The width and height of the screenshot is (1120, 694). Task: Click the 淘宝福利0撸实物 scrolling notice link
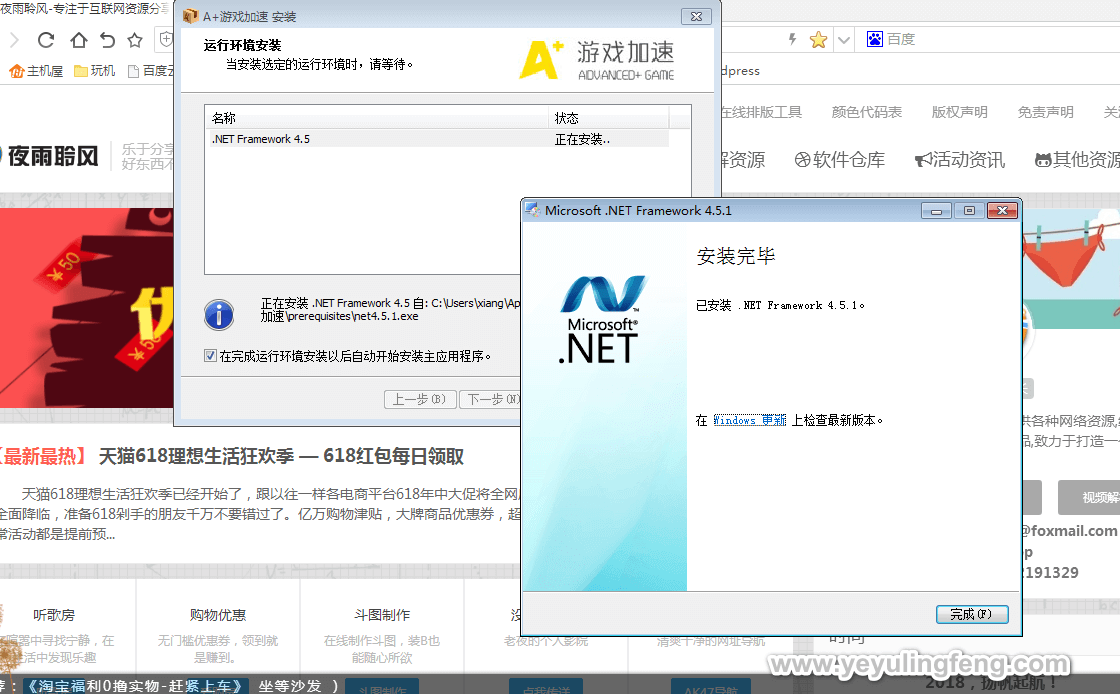[136, 685]
